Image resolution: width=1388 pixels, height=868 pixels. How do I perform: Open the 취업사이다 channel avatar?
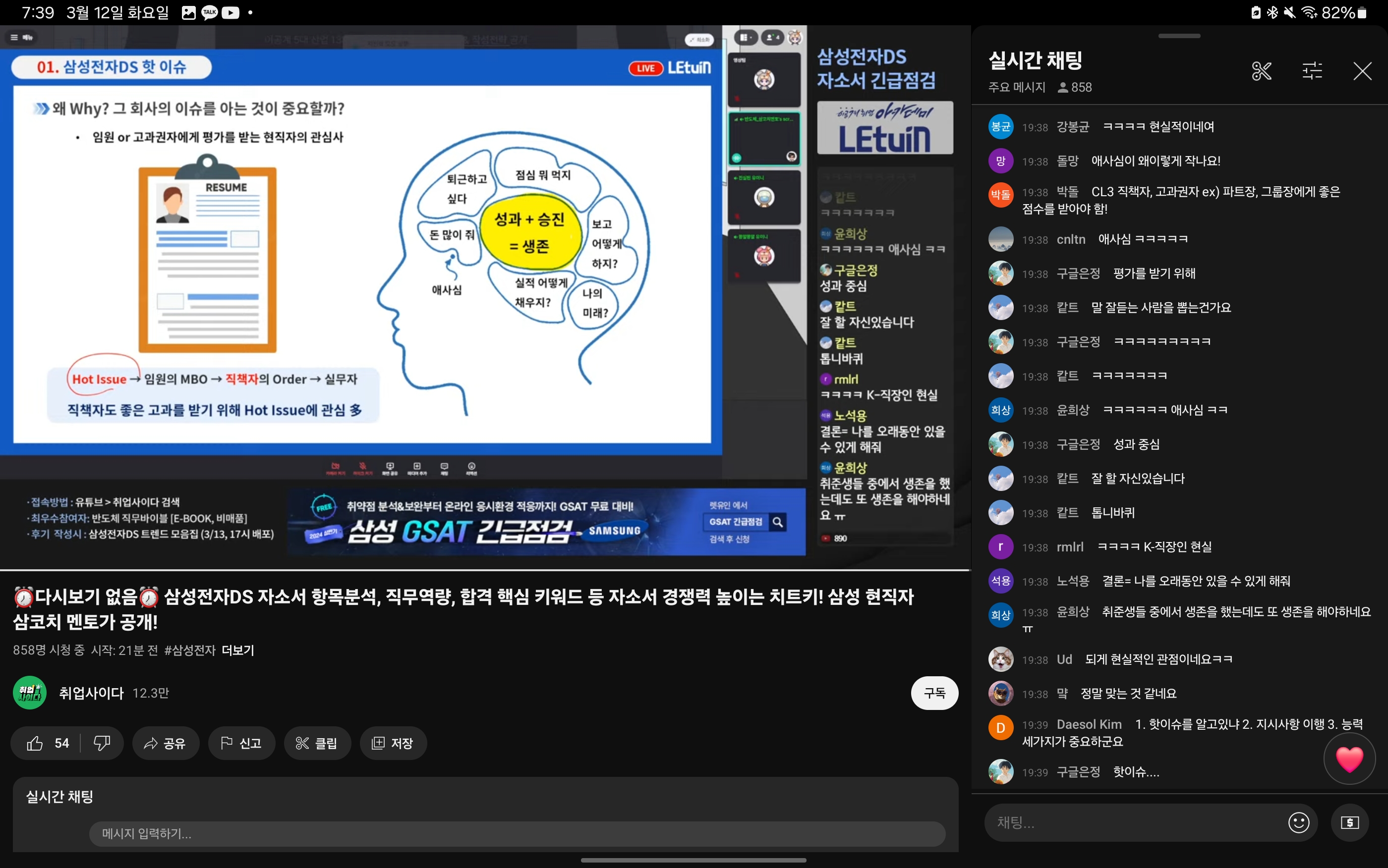[x=30, y=693]
